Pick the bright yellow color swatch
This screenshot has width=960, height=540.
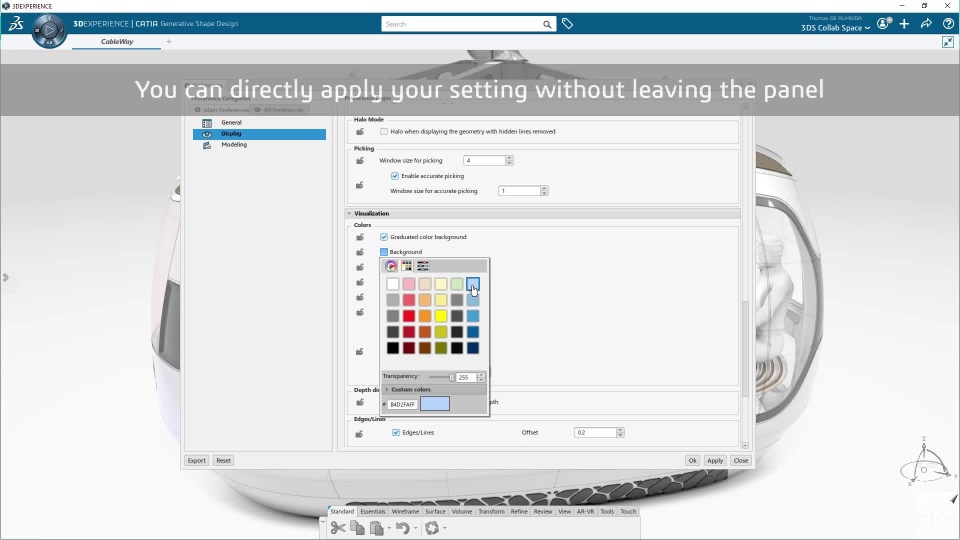pyautogui.click(x=441, y=316)
